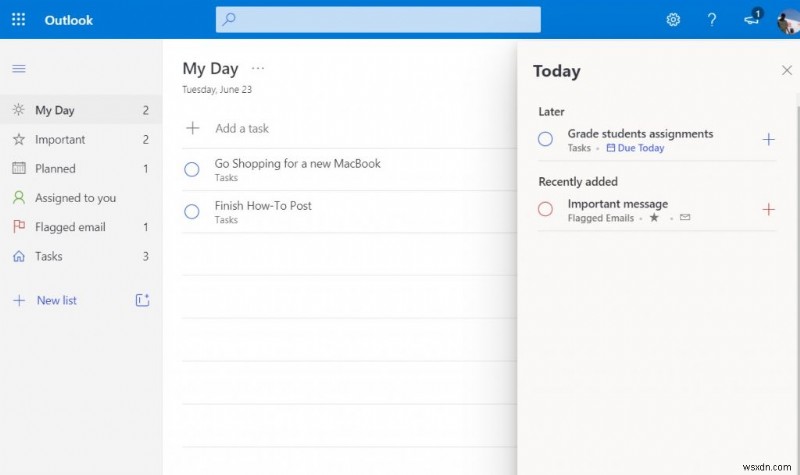Open the Flagged email list
The height and width of the screenshot is (475, 800).
pos(81,227)
